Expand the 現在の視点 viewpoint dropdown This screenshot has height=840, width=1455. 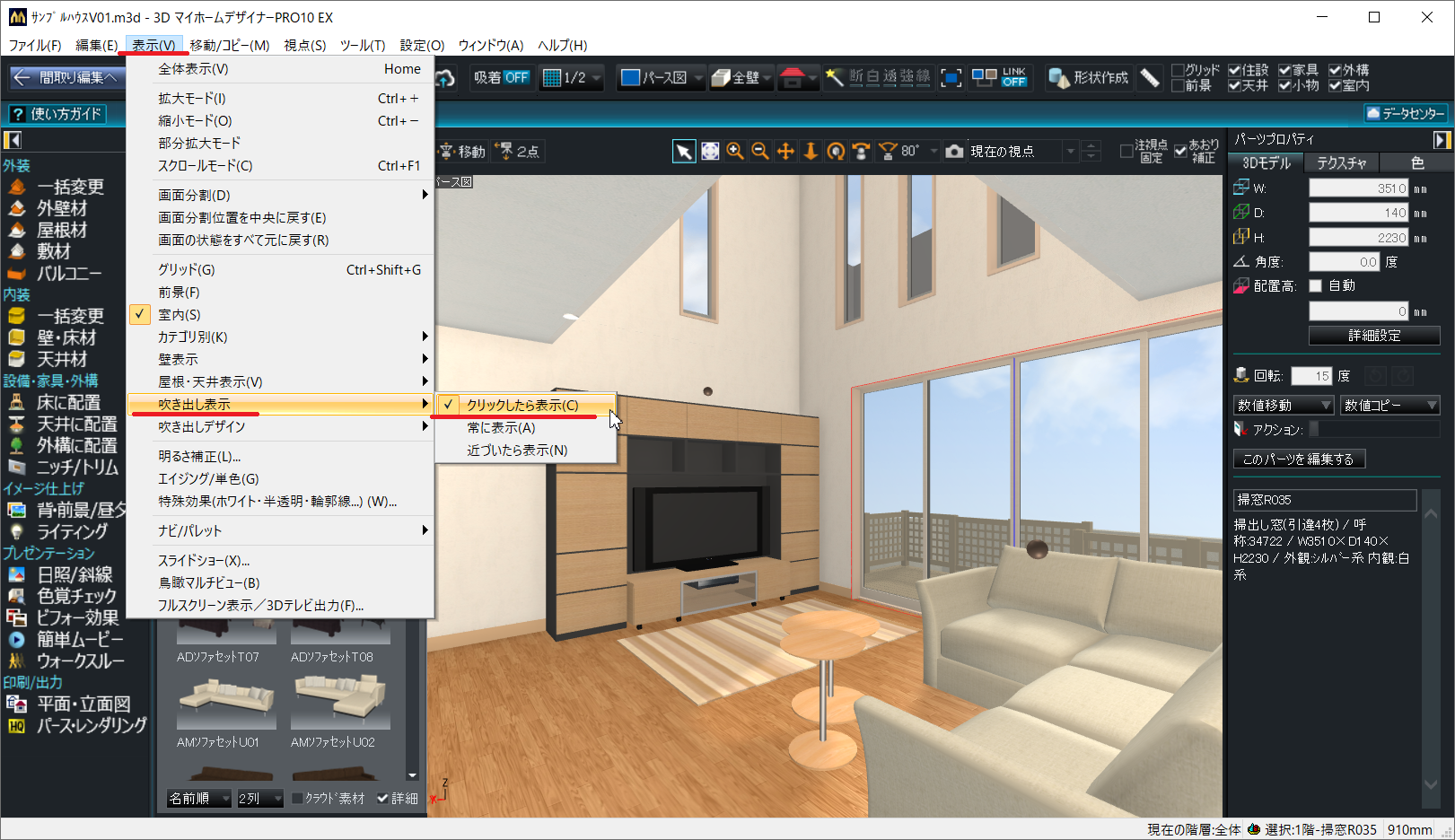tap(1070, 152)
